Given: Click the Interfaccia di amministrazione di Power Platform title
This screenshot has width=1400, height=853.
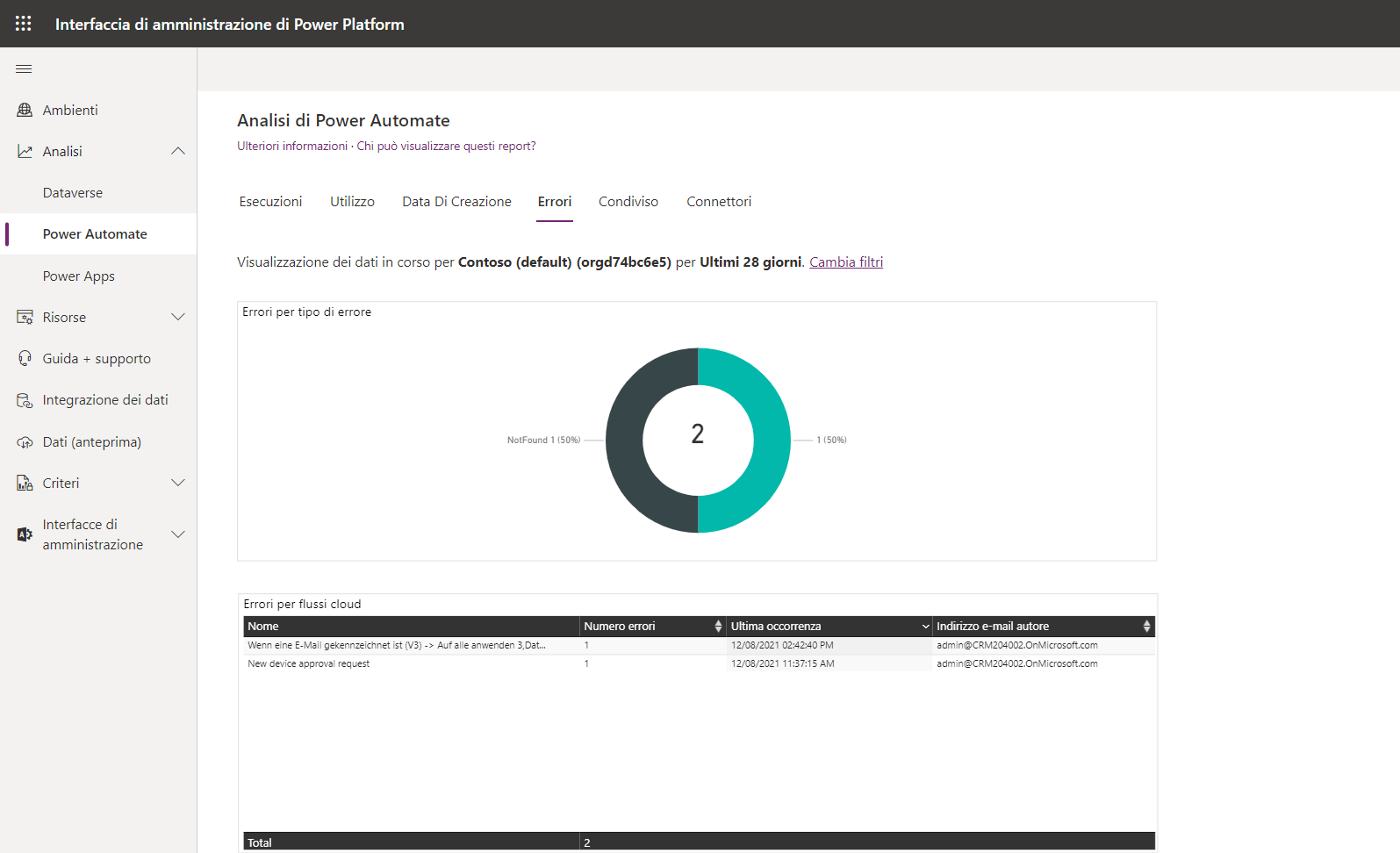Looking at the screenshot, I should [x=230, y=25].
